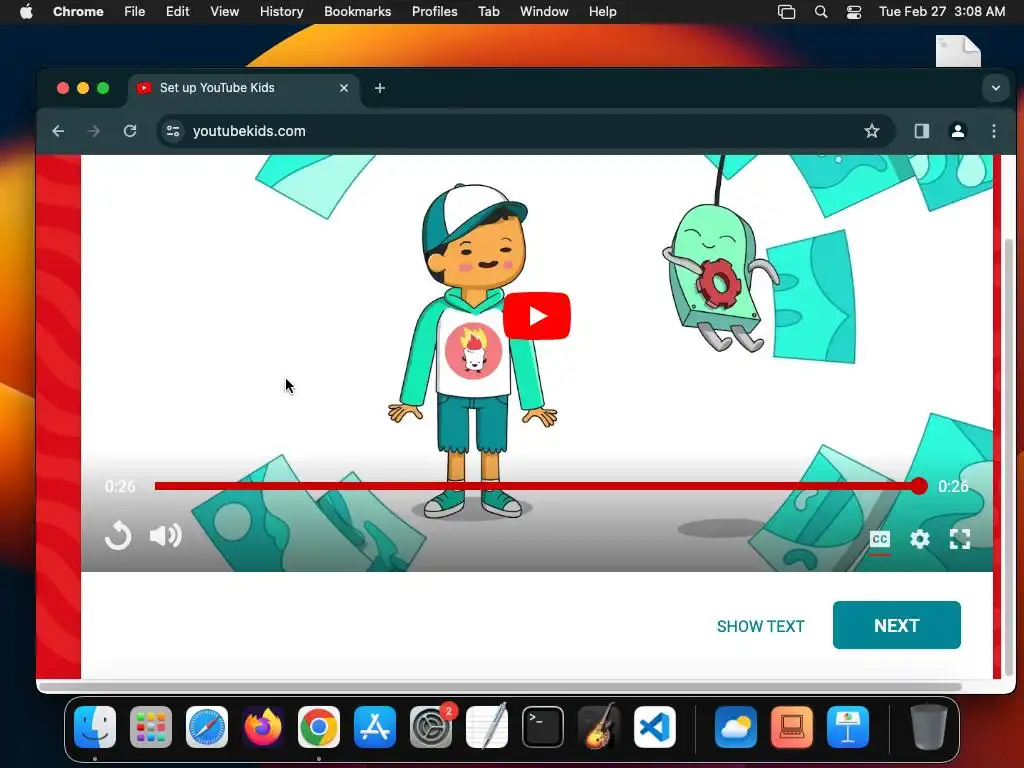Click the progress bar scrubber handle
The image size is (1024, 768).
[x=919, y=486]
